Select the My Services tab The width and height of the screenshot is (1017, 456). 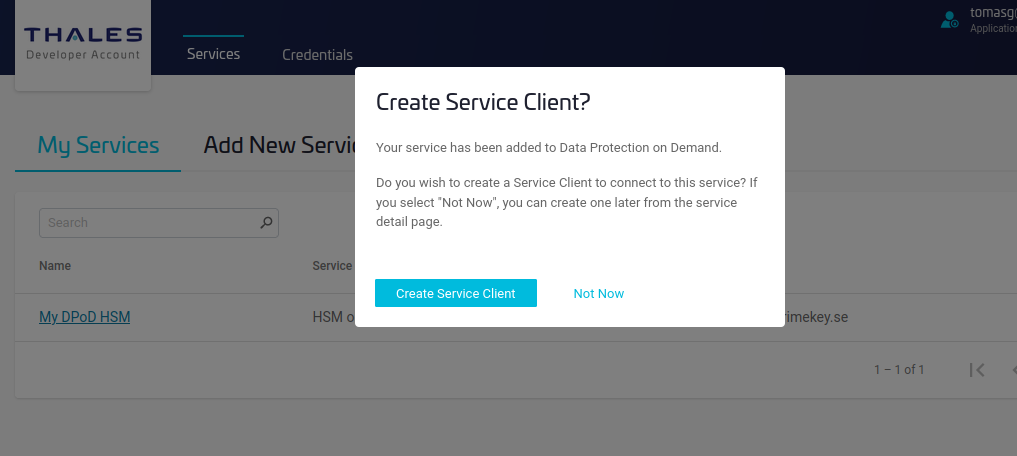(98, 145)
